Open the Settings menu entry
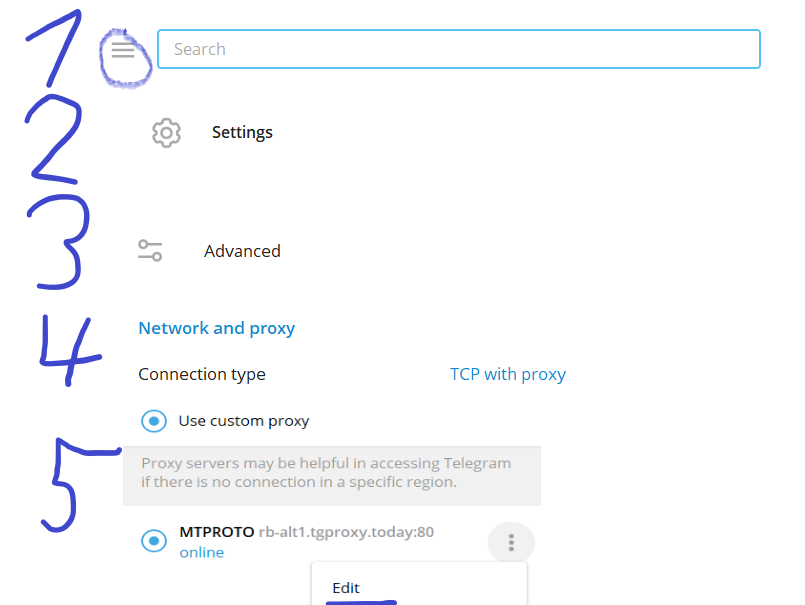805x605 pixels. coord(242,133)
